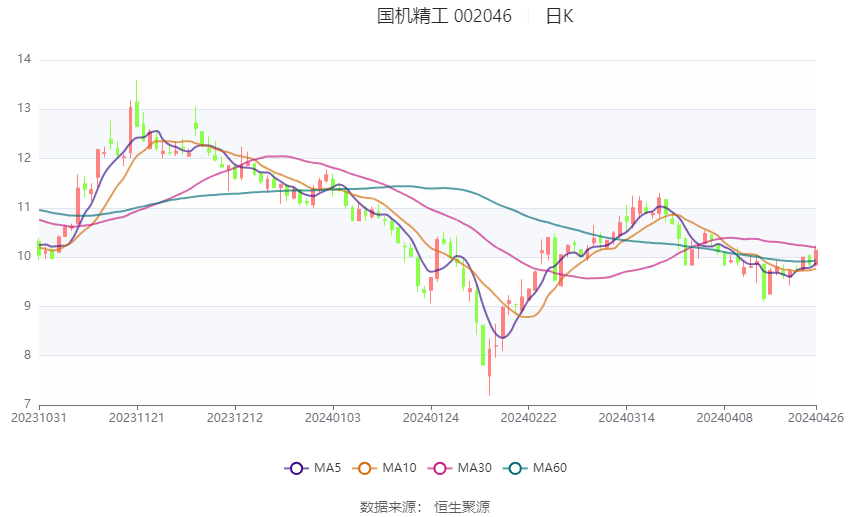Click the 日K period label

tap(559, 16)
